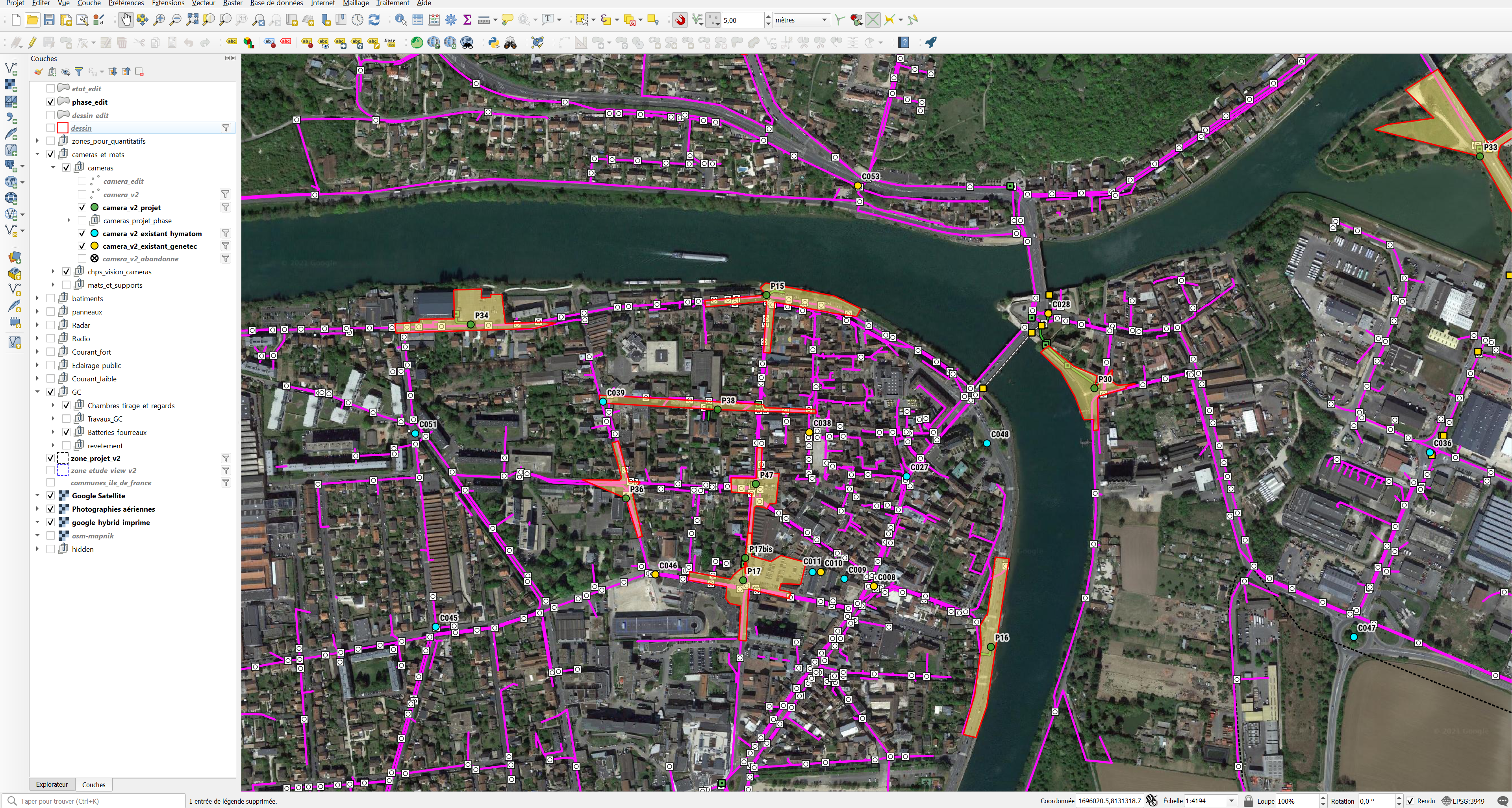1512x808 pixels.
Task: Click Add PostGIS layer elephant icon
Action: (11, 166)
